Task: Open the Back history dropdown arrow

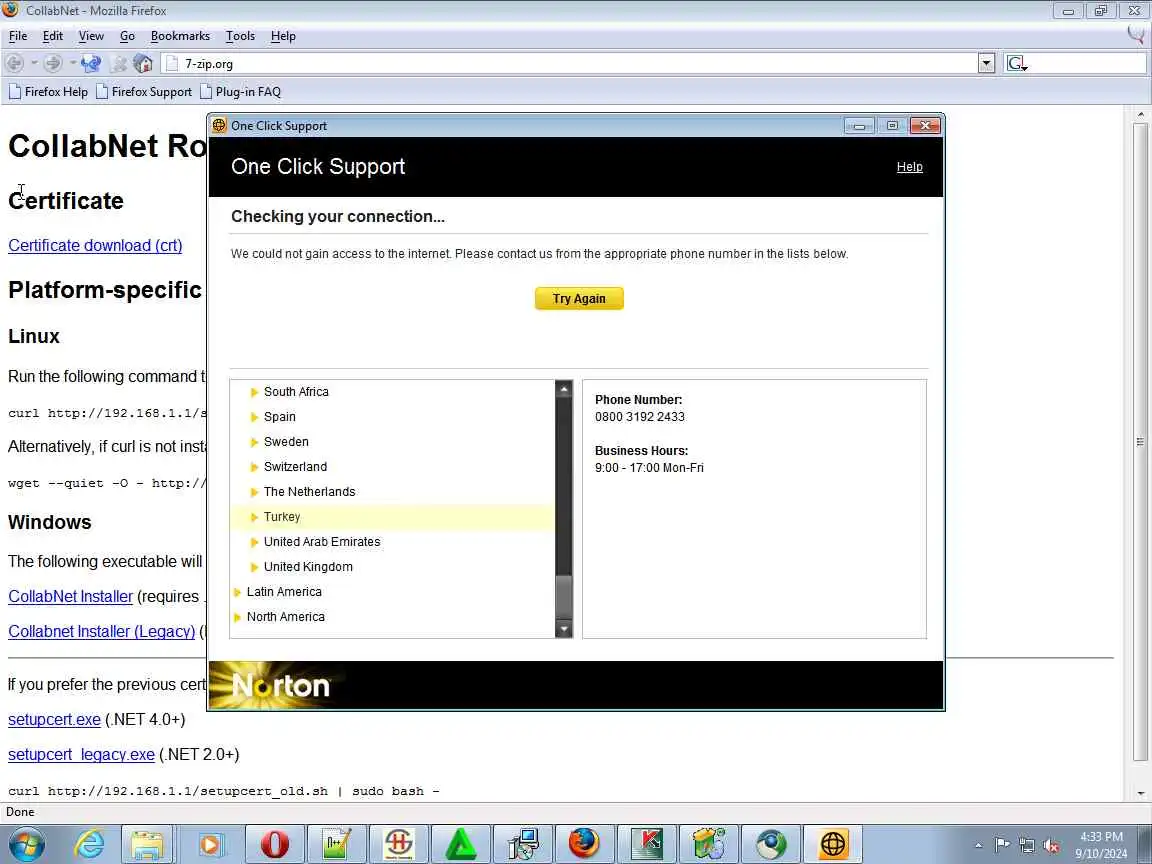Action: 34,63
